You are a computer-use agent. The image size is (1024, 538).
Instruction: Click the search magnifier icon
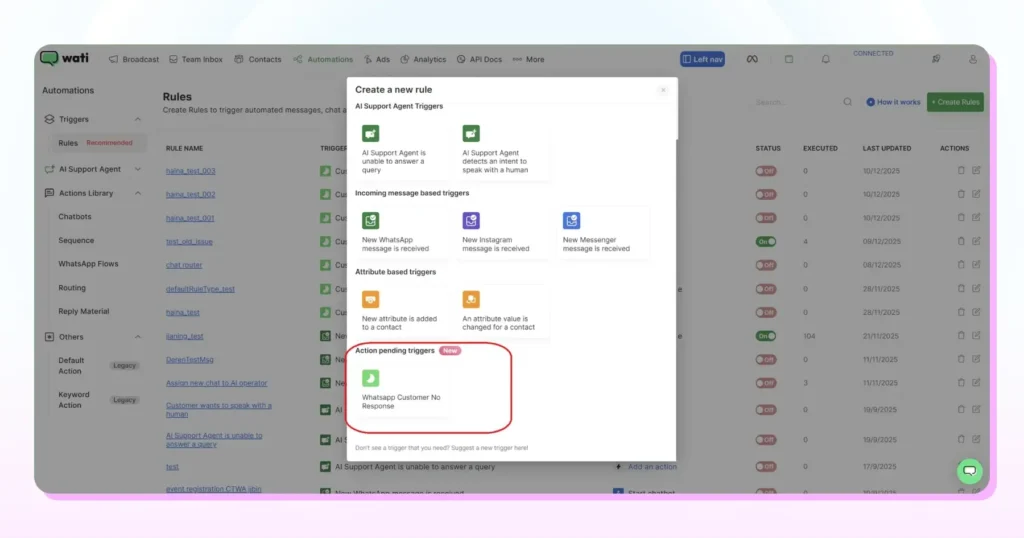[x=848, y=102]
